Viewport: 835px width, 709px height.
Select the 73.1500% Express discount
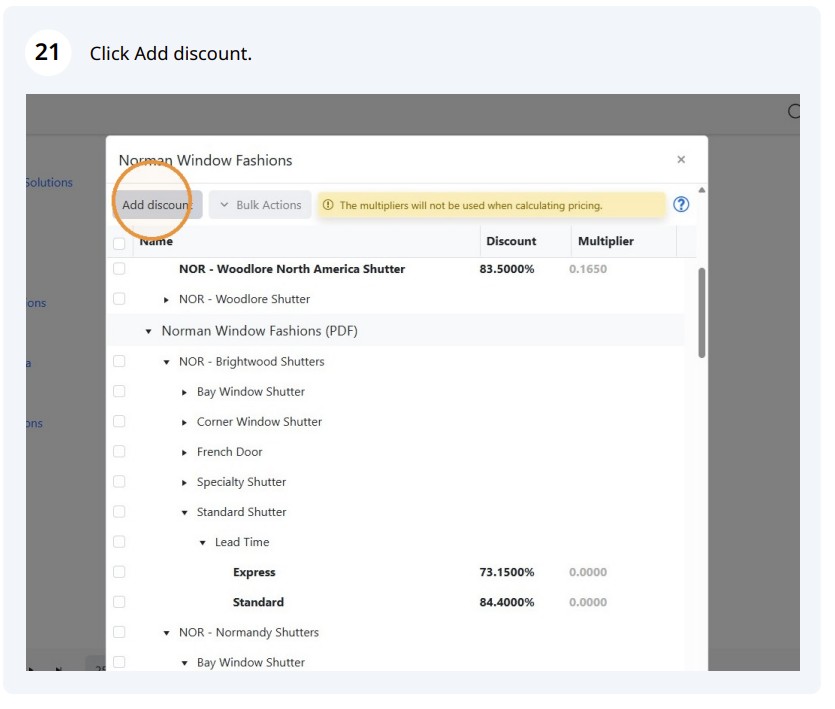click(507, 573)
